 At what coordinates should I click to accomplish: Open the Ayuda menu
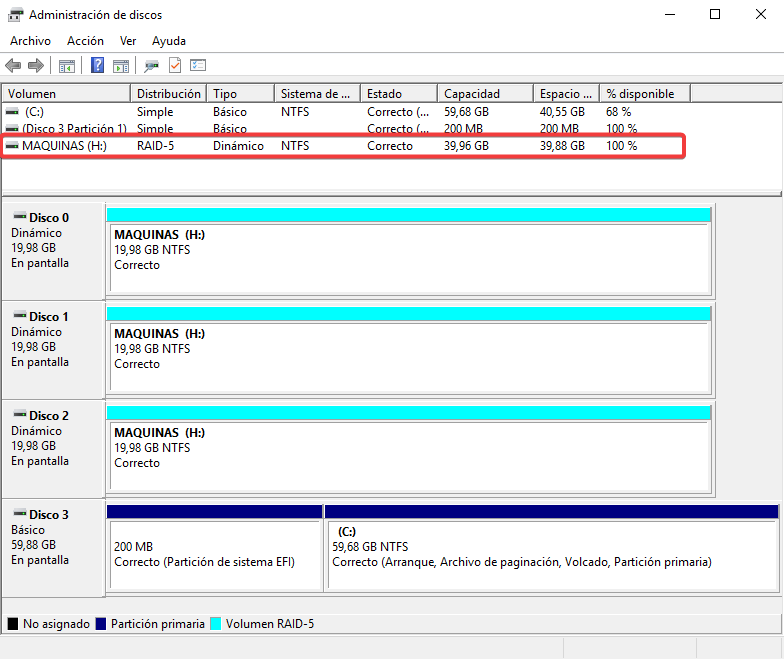coord(169,41)
